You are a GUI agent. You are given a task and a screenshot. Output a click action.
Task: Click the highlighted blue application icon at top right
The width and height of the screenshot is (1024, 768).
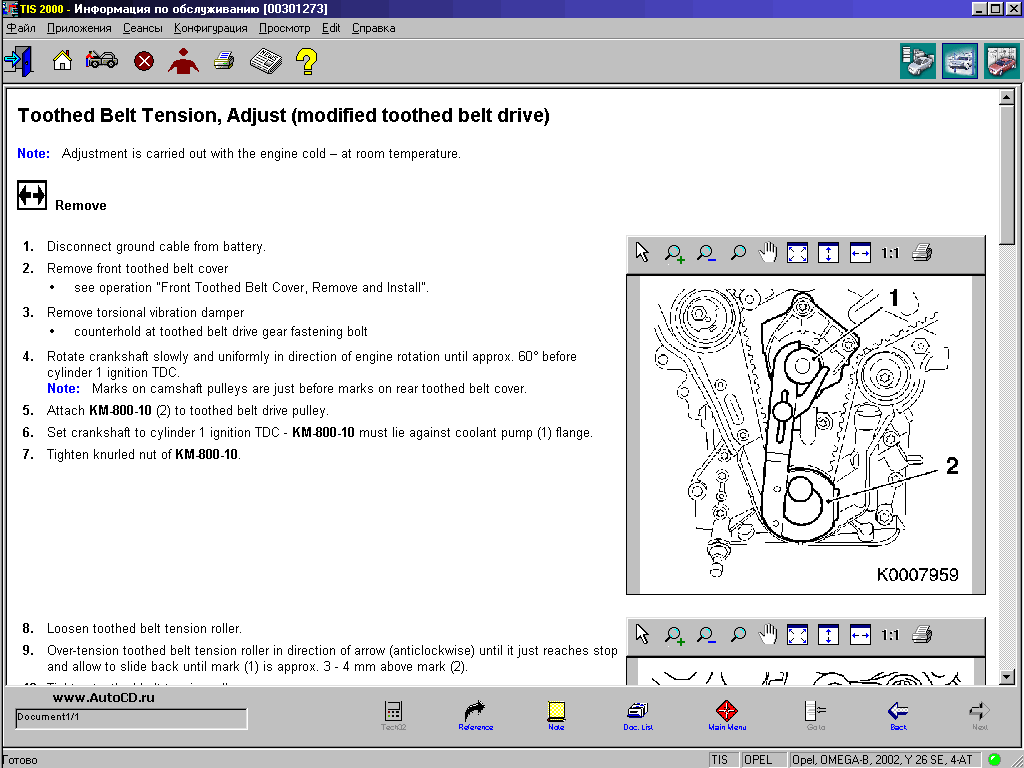tap(959, 61)
